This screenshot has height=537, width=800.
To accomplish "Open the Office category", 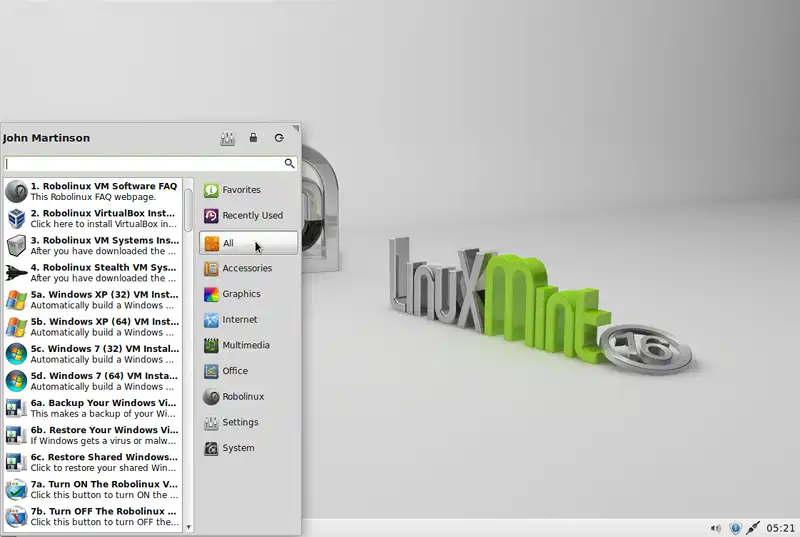I will point(248,371).
